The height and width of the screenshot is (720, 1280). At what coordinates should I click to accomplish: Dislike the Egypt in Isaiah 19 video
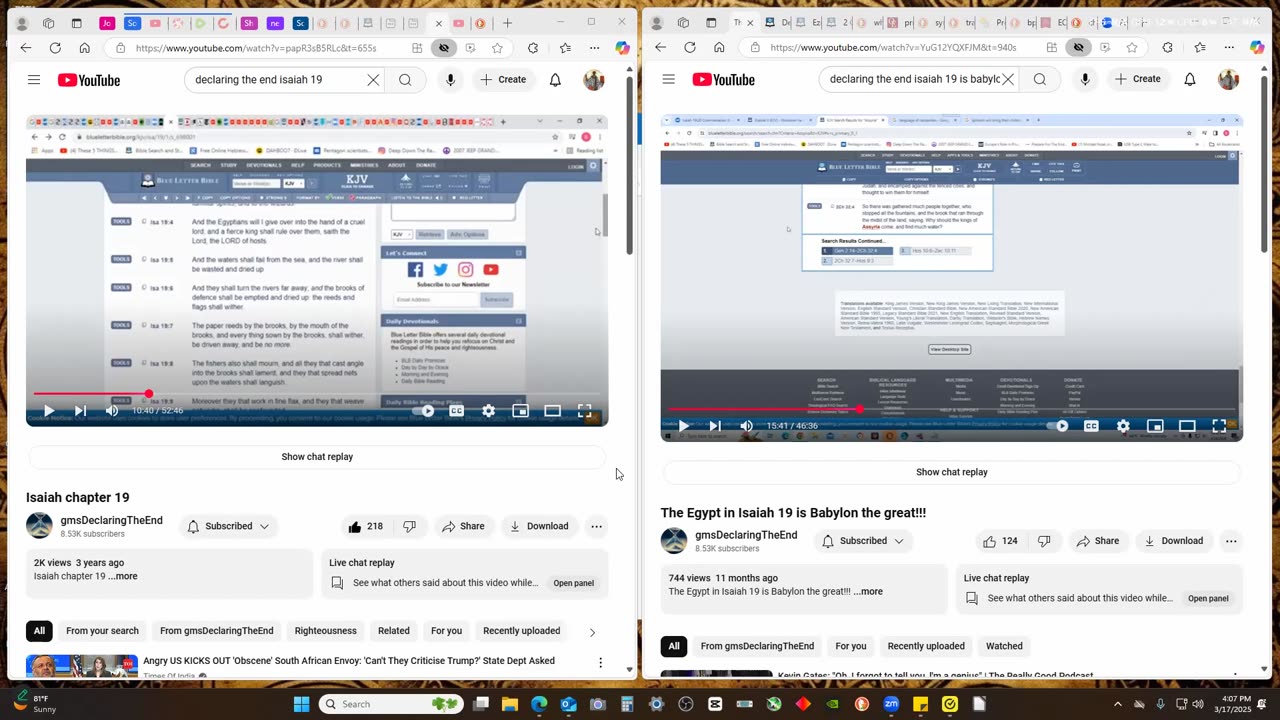(x=1044, y=541)
